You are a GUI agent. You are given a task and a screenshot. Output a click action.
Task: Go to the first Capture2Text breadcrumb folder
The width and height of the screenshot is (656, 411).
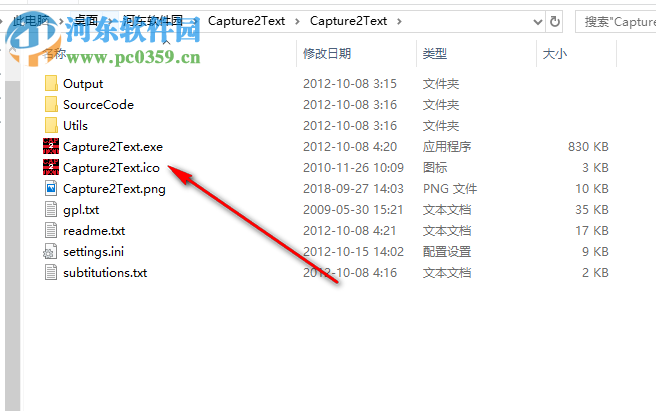(x=246, y=21)
